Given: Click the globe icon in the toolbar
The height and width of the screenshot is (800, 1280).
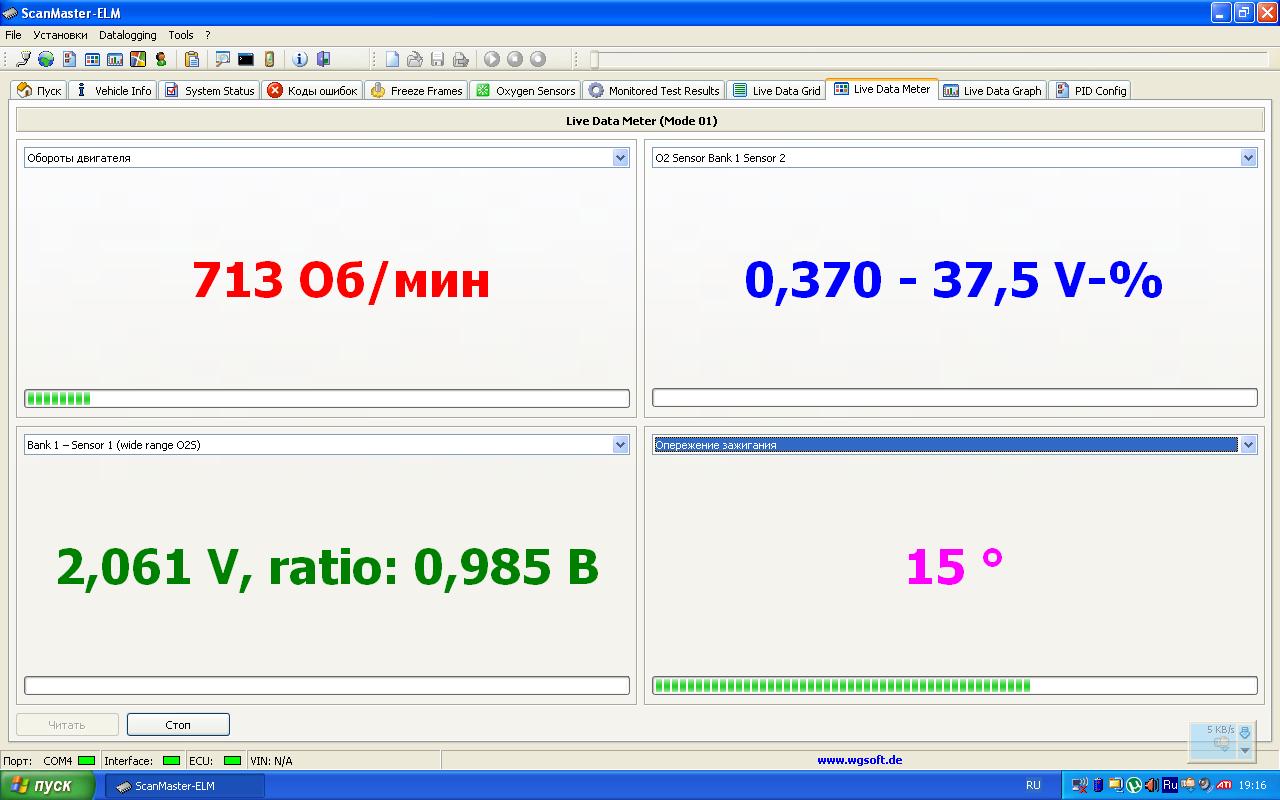Looking at the screenshot, I should click(x=46, y=59).
